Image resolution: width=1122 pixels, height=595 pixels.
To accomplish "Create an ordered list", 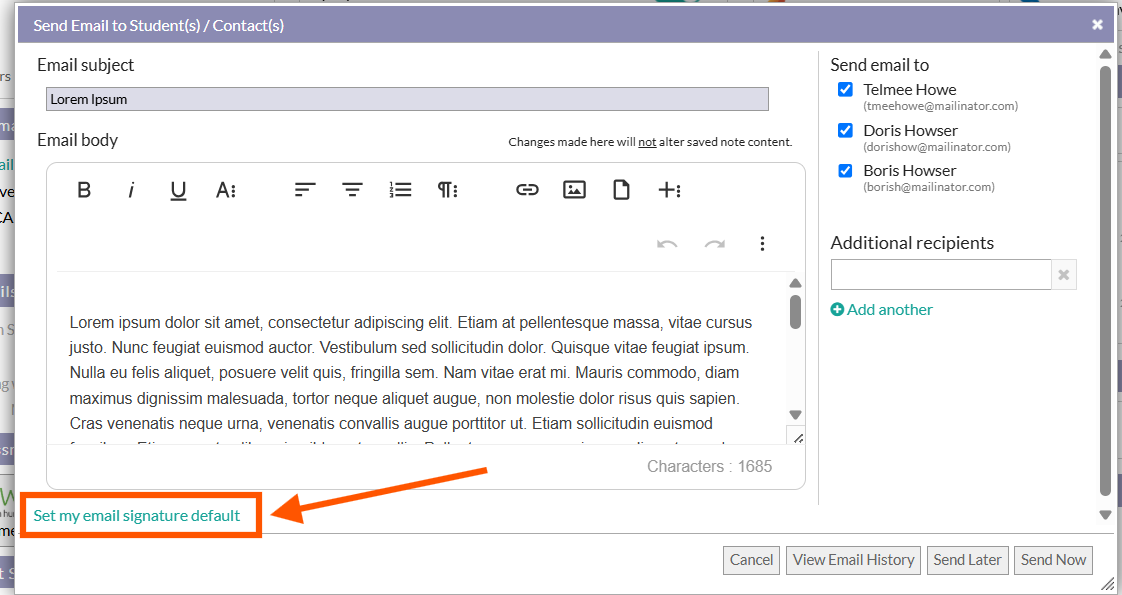I will tap(400, 190).
